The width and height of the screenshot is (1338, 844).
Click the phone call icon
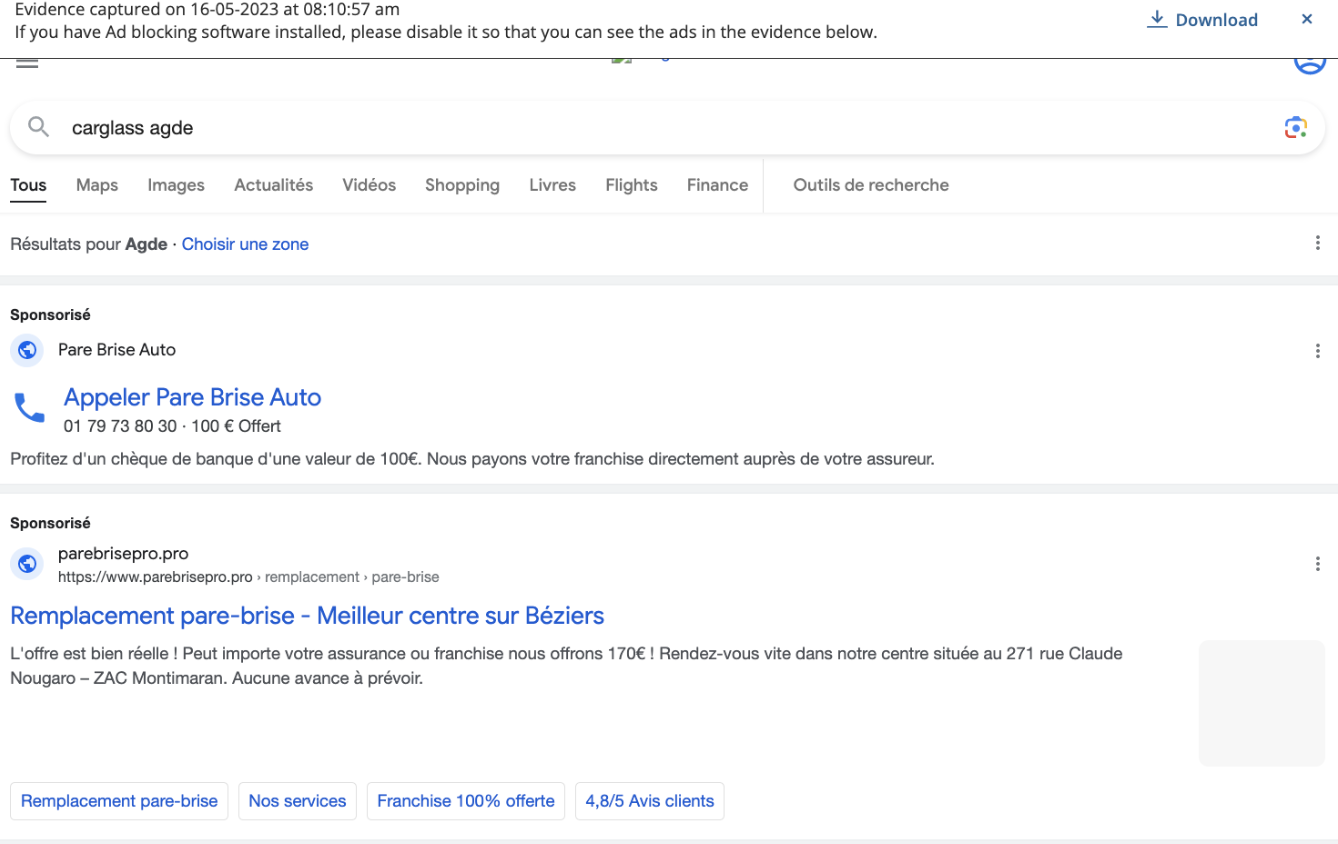coord(29,408)
